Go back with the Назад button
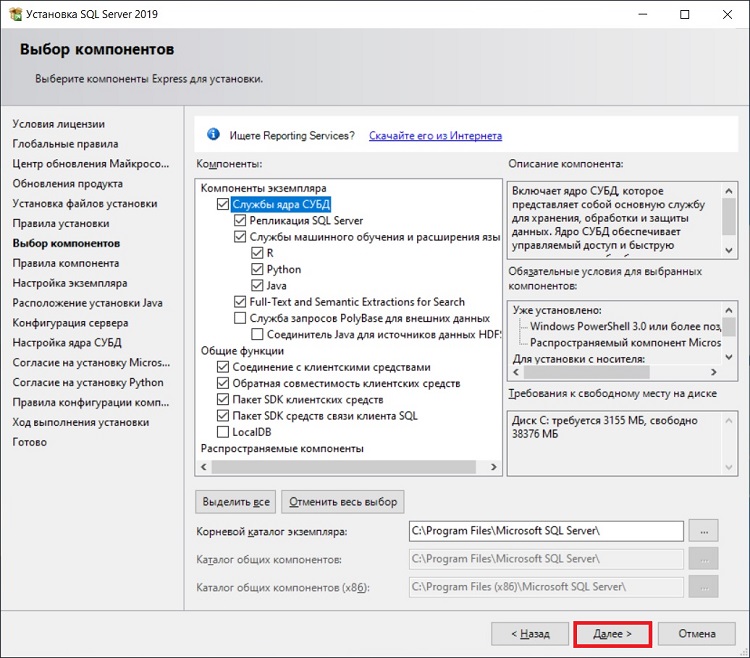 [x=530, y=634]
